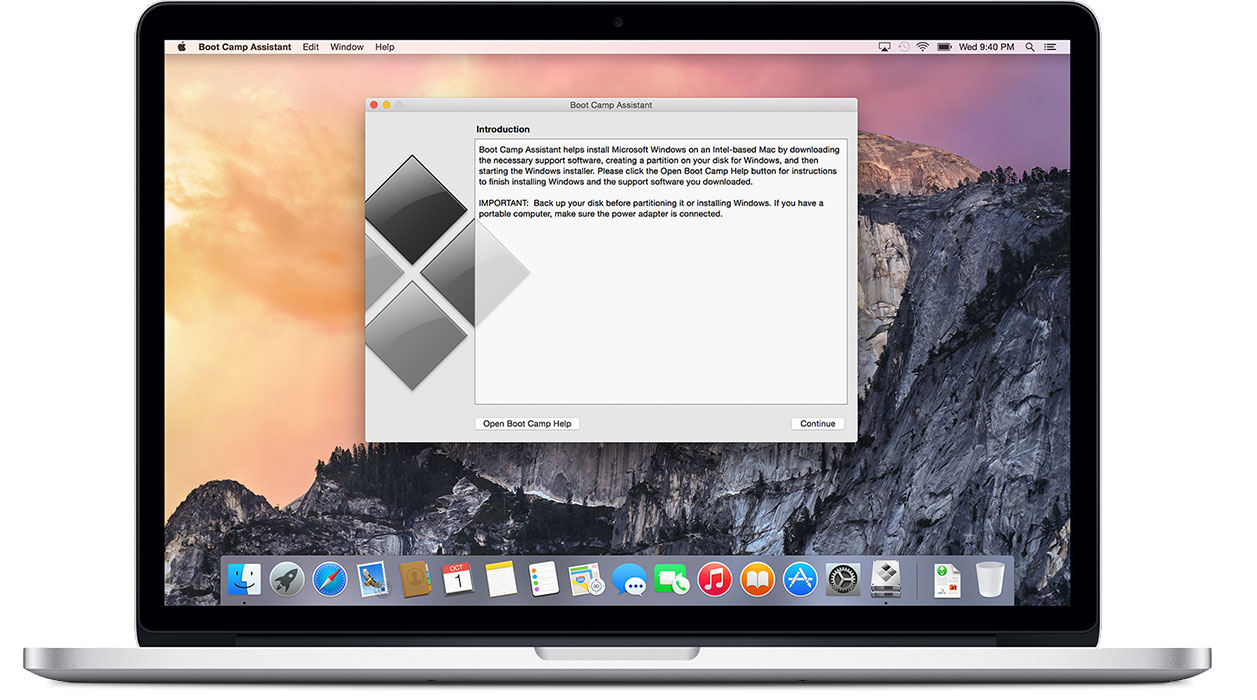Open the Window menu
The image size is (1257, 700).
pyautogui.click(x=347, y=47)
